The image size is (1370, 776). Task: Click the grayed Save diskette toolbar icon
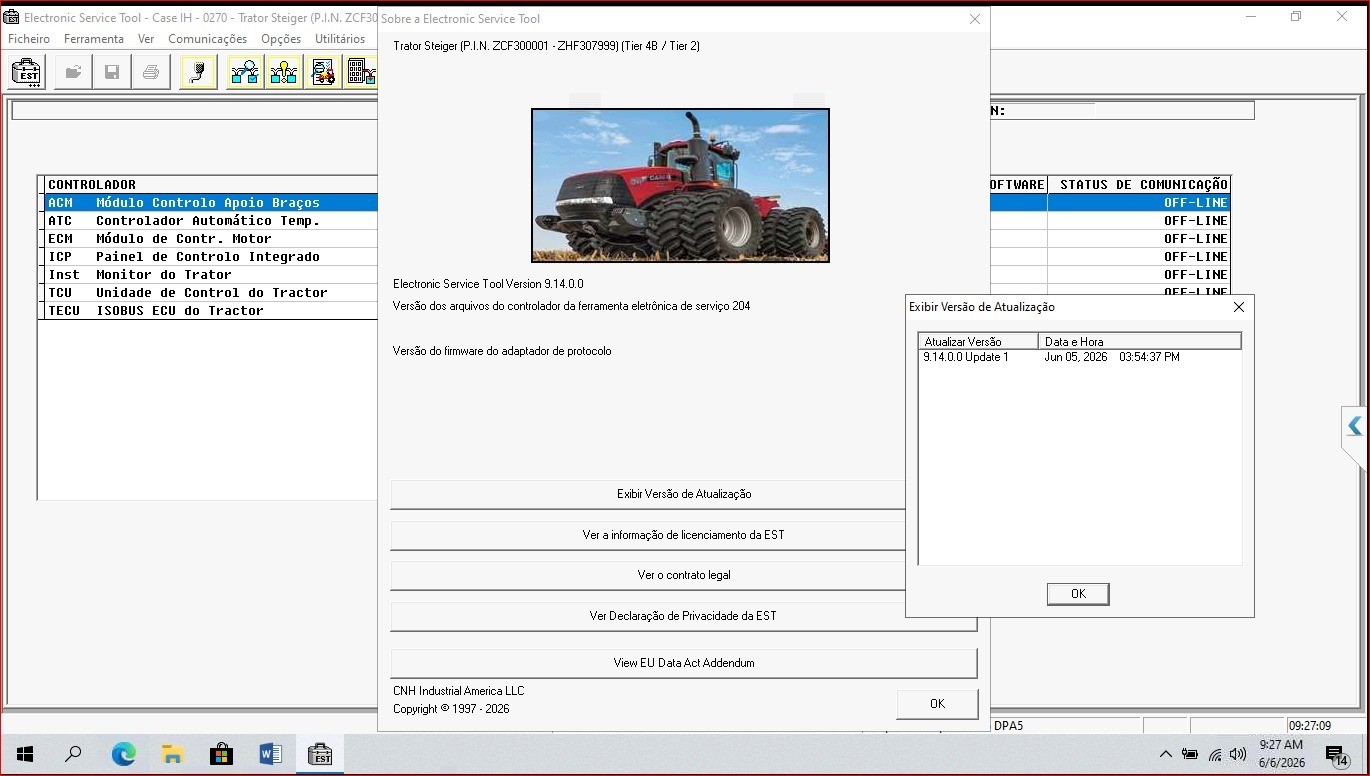[112, 72]
